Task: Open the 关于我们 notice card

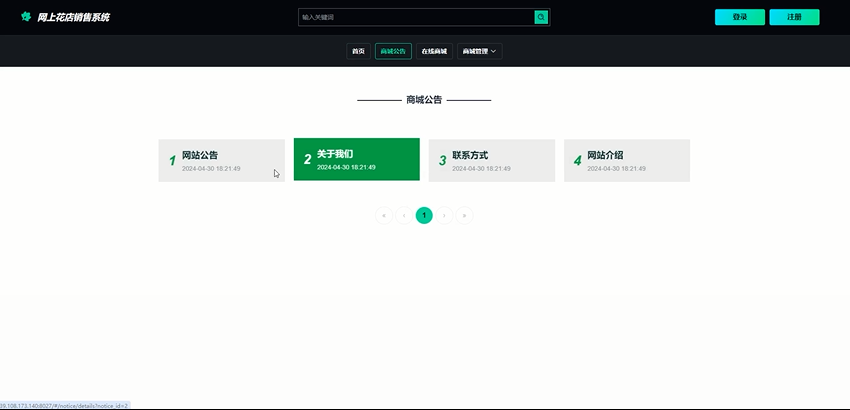Action: pos(357,159)
